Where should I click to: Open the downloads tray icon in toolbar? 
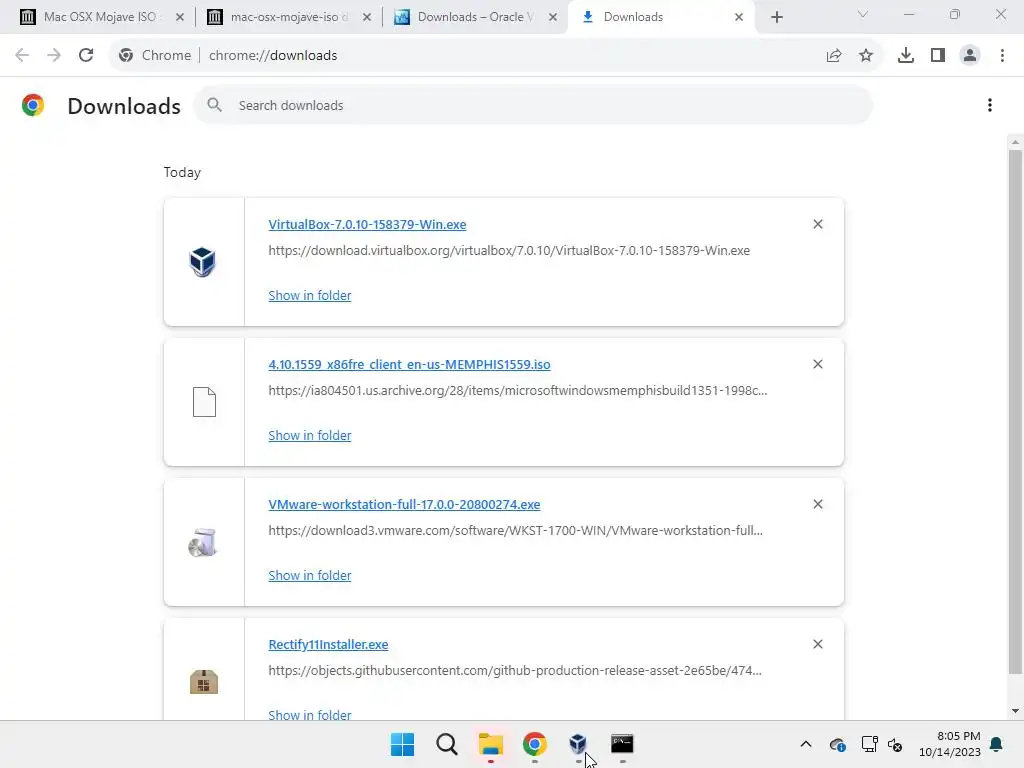pyautogui.click(x=906, y=56)
